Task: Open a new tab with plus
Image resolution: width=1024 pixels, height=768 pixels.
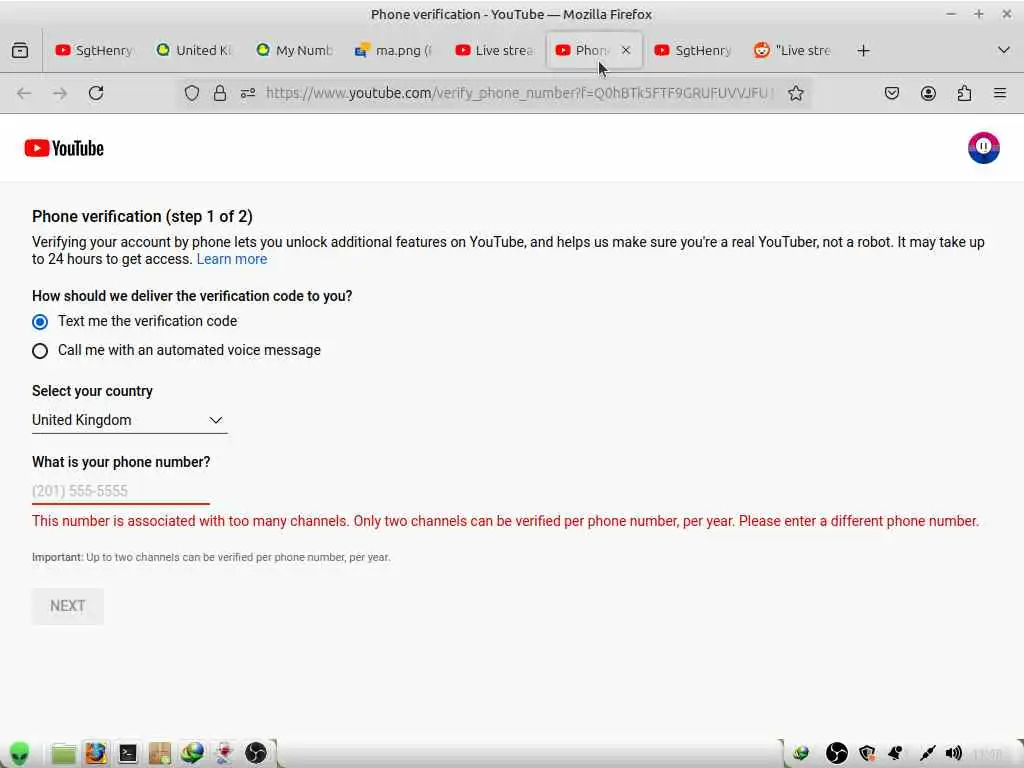Action: (x=863, y=50)
